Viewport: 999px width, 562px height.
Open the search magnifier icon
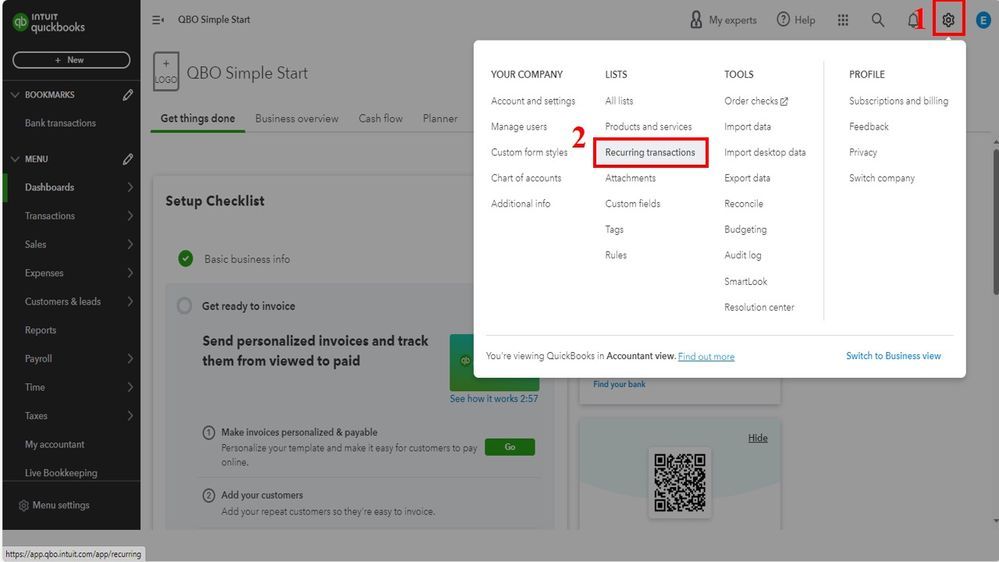point(878,20)
